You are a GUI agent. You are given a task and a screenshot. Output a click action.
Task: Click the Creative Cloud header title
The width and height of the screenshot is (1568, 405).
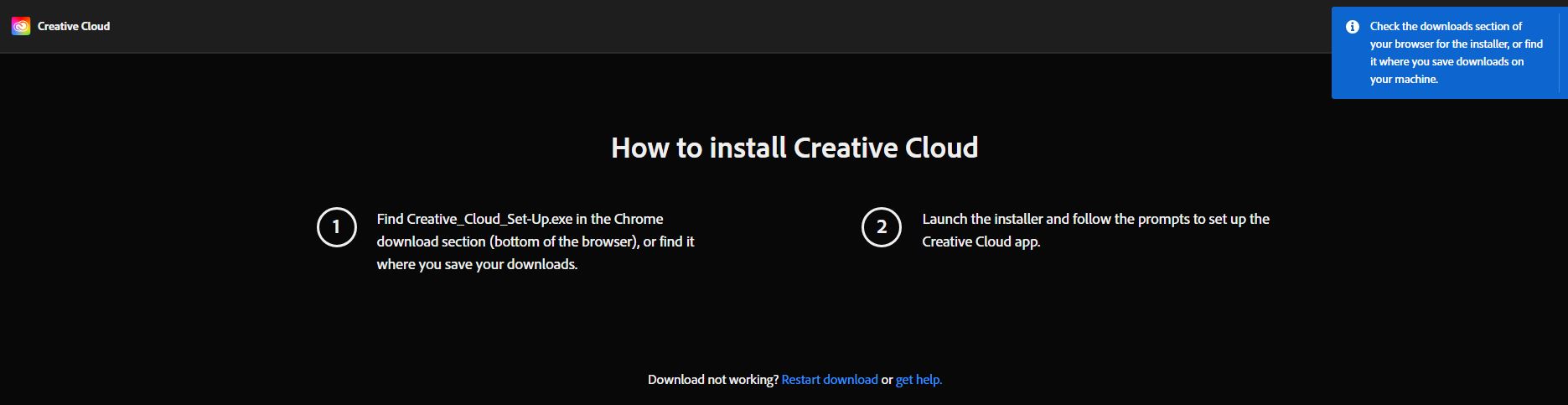tap(74, 27)
